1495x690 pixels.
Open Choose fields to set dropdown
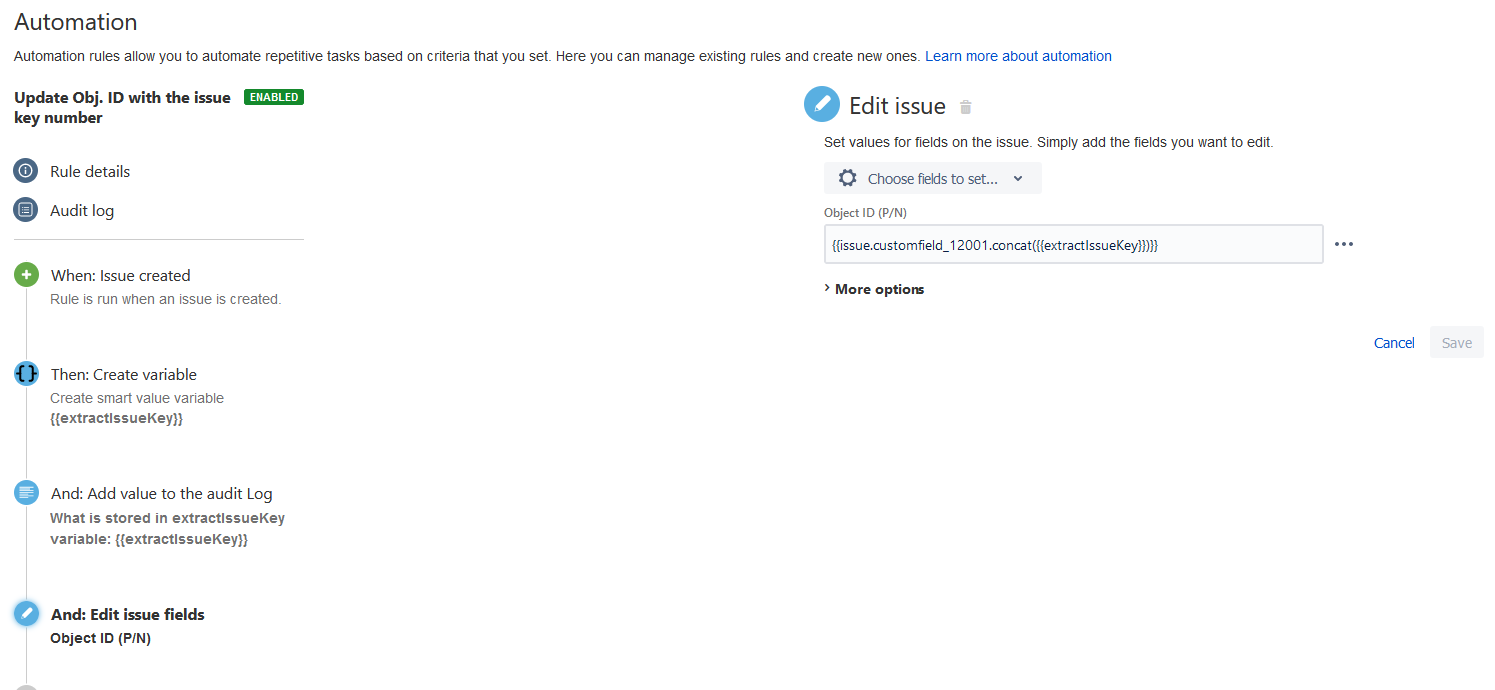(933, 178)
